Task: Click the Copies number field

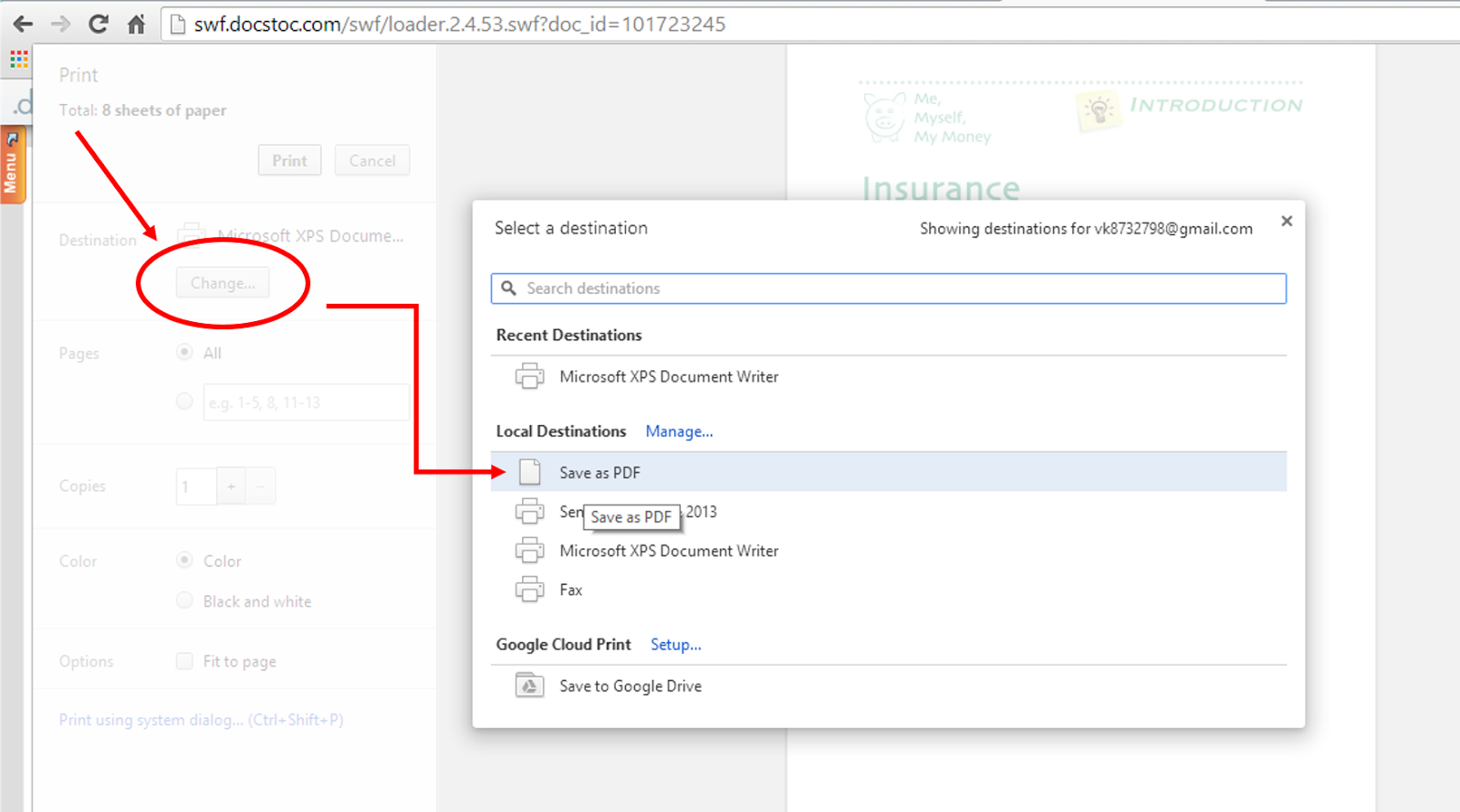Action: (x=196, y=486)
